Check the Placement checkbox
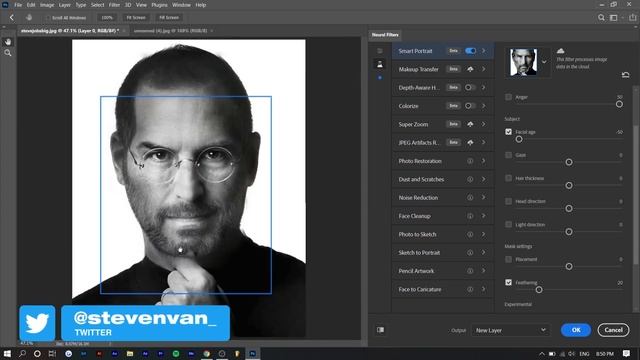Viewport: 640px width, 360px height. [508, 259]
